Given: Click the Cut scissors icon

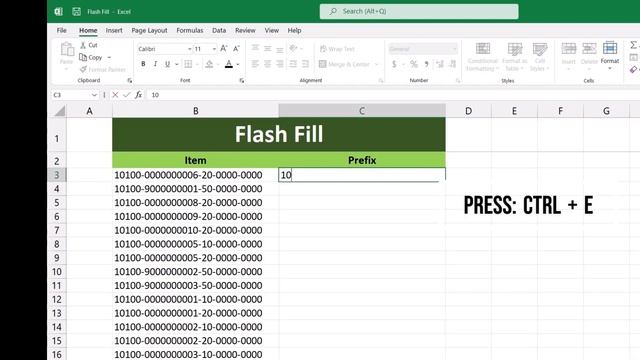Looking at the screenshot, I should pyautogui.click(x=83, y=45).
